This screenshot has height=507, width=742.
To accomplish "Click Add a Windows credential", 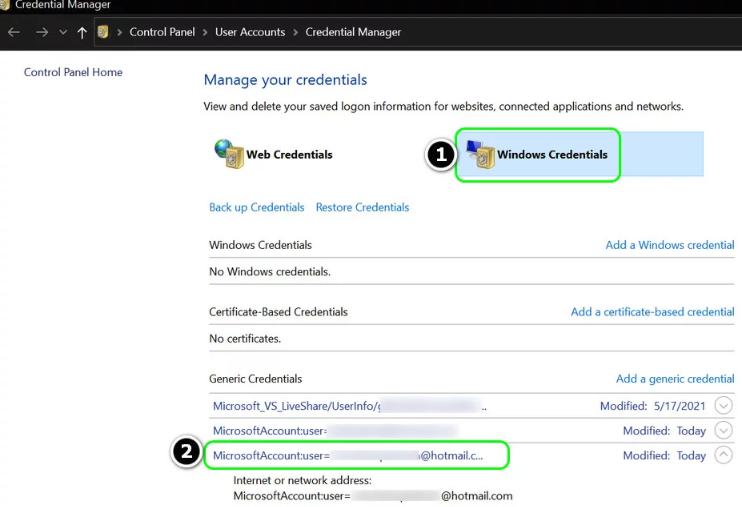I will tap(670, 245).
